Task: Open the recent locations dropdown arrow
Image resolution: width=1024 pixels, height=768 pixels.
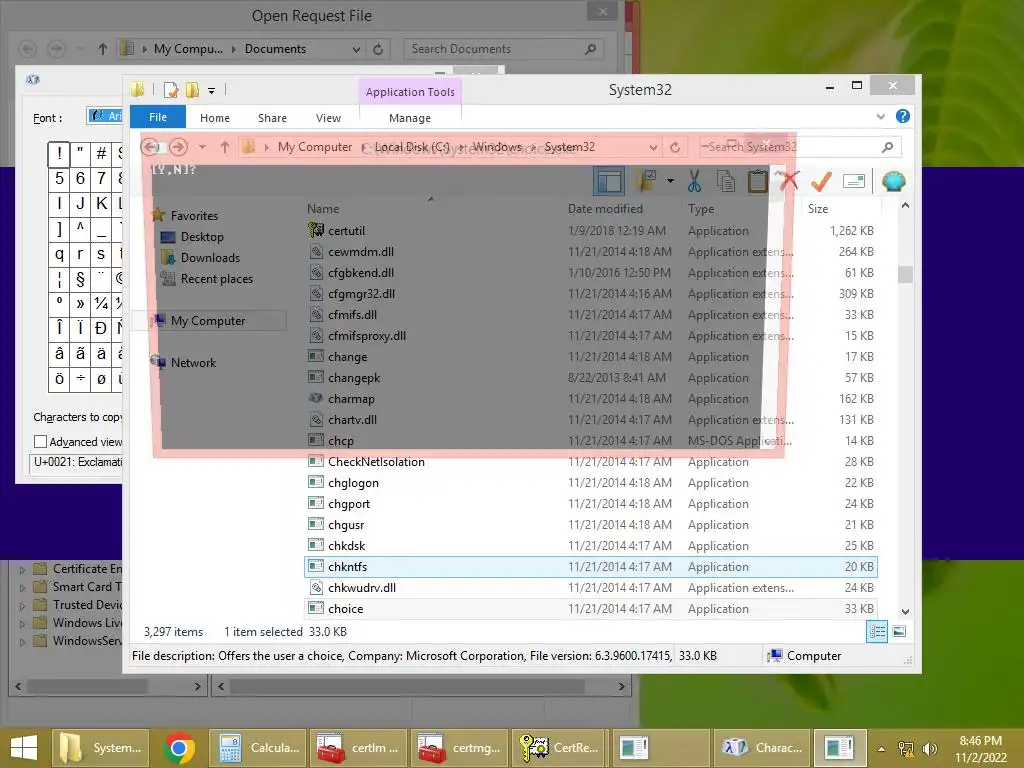Action: [x=202, y=148]
